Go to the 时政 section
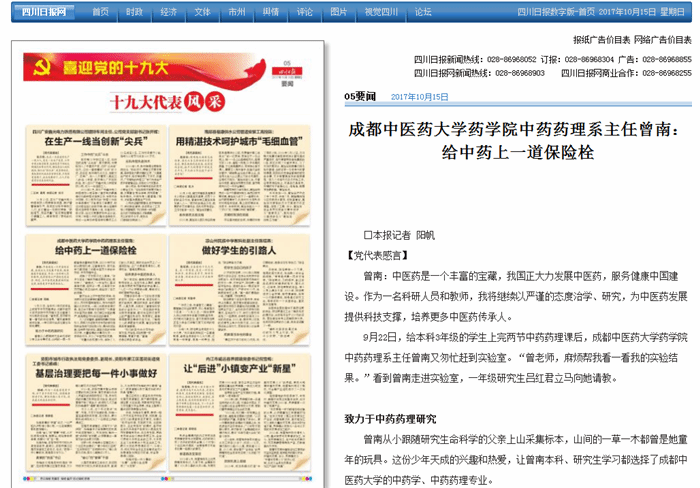Image resolution: width=700 pixels, height=488 pixels. pyautogui.click(x=134, y=12)
